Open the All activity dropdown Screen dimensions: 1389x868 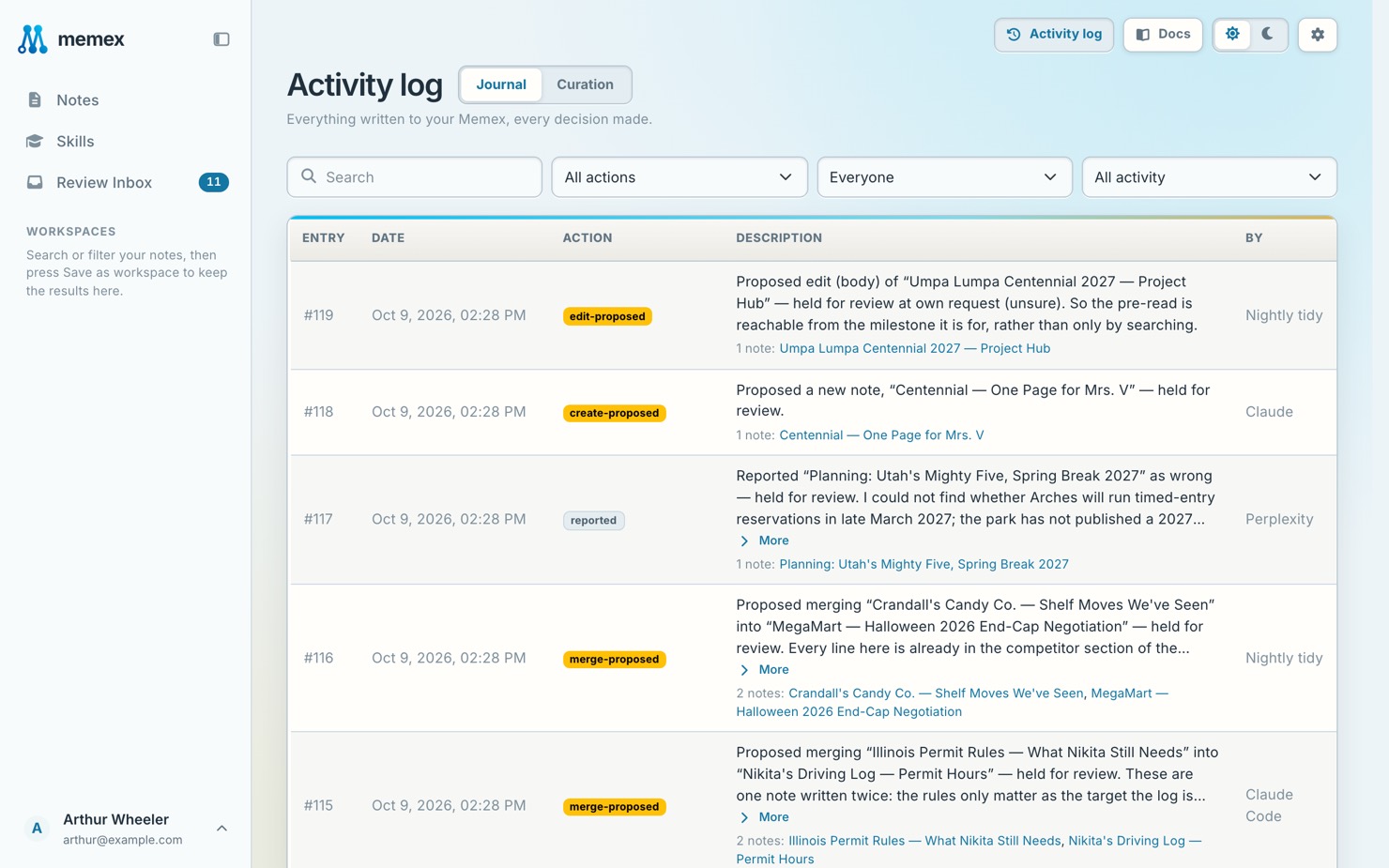[x=1209, y=177]
